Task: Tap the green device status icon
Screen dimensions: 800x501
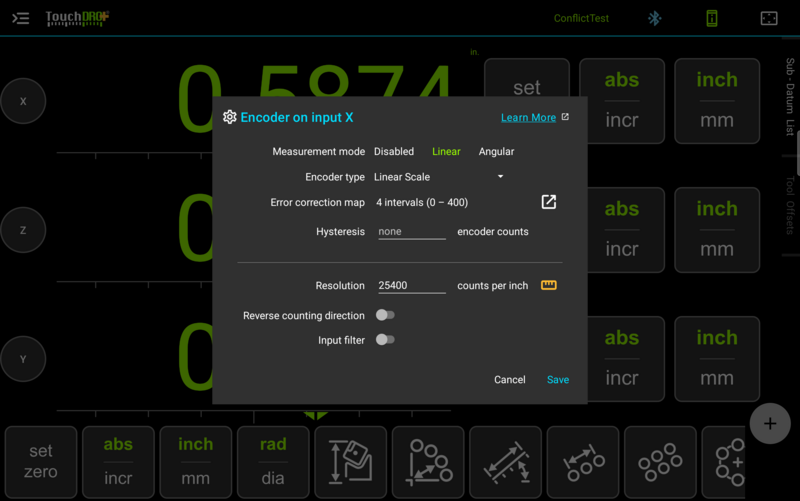Action: coord(712,18)
